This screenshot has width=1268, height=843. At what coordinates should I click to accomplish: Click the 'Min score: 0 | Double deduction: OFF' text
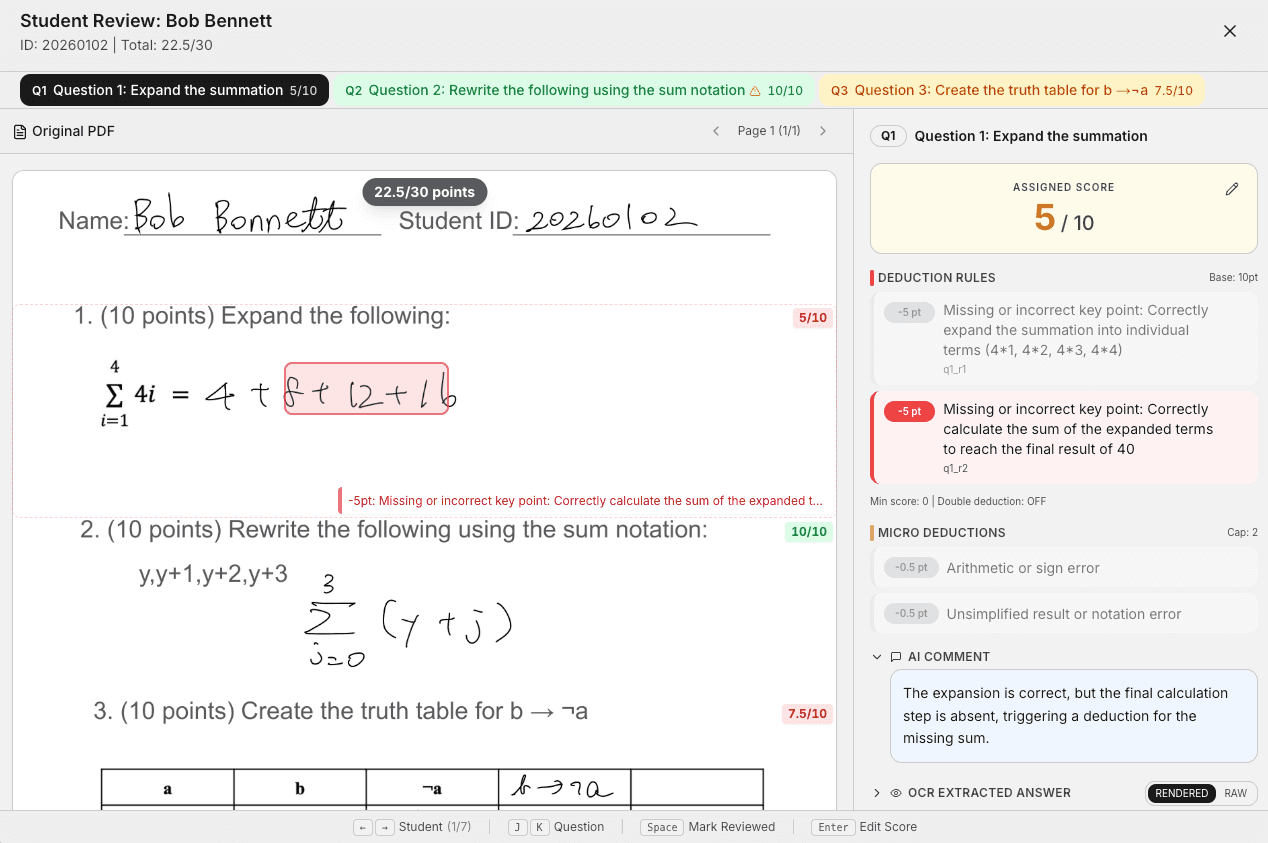click(958, 501)
